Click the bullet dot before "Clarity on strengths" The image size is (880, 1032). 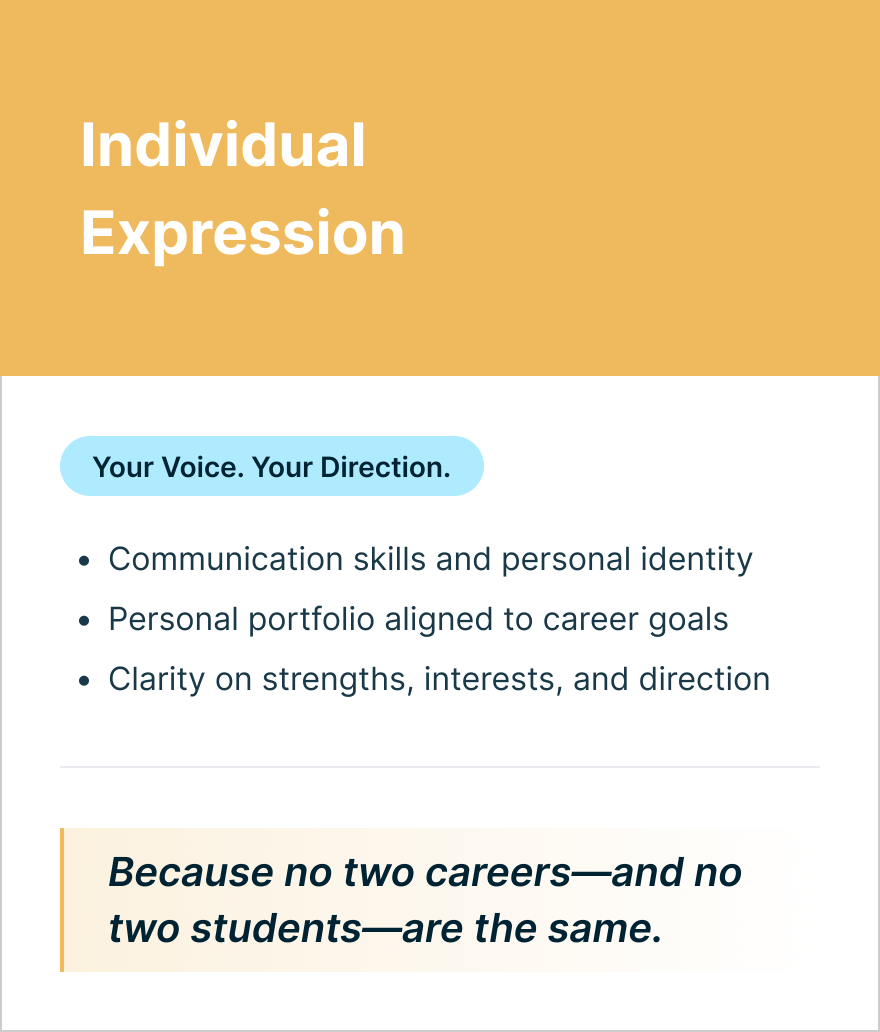coord(85,681)
